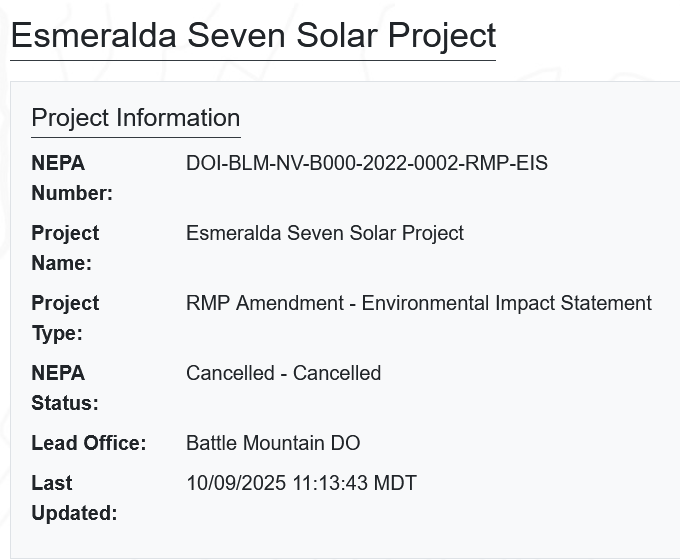Click the 11:13:43 time value
This screenshot has width=680, height=560.
[x=329, y=483]
